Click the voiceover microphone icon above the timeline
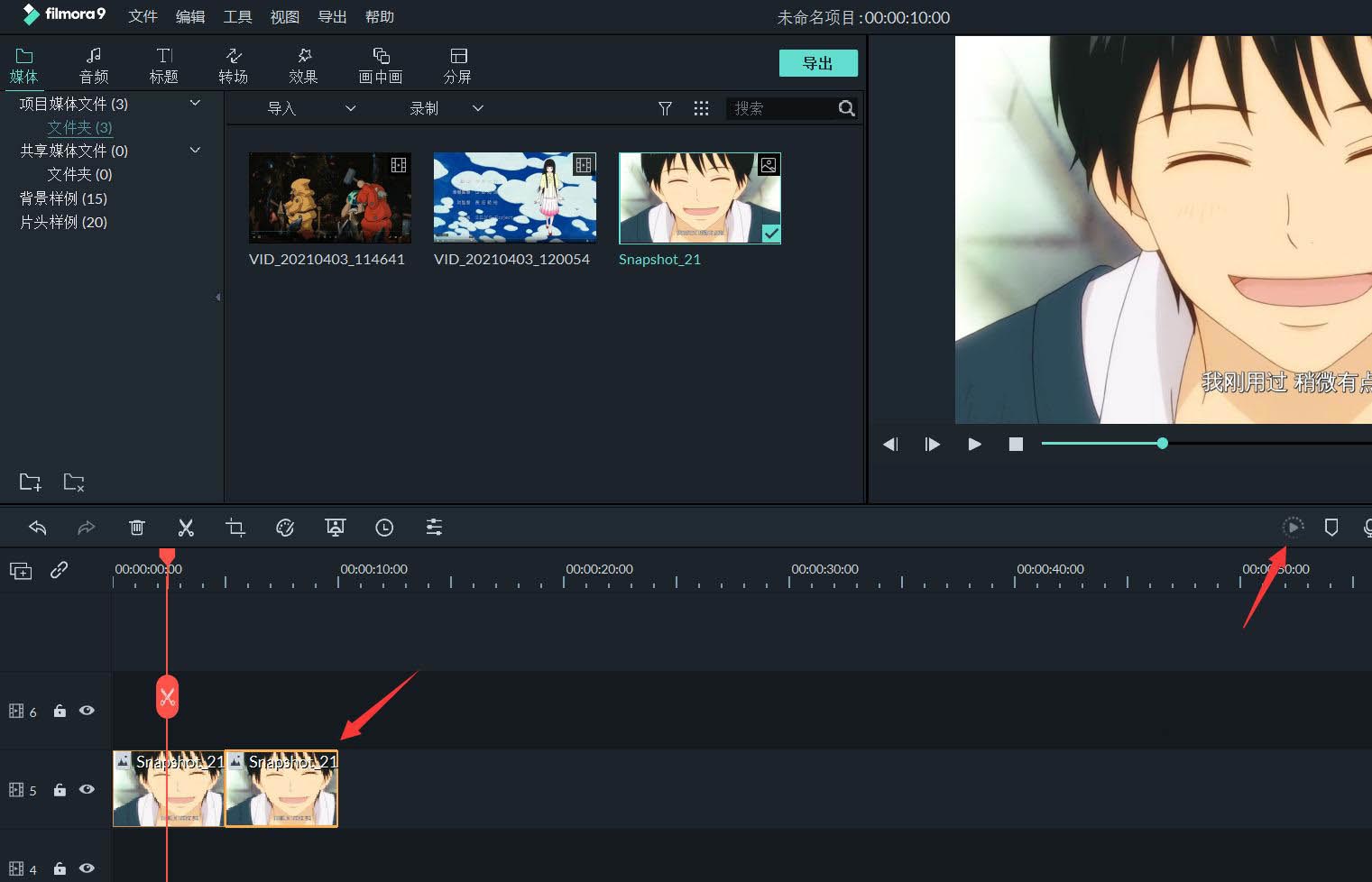Screen dimensions: 1372x882 click(1367, 527)
